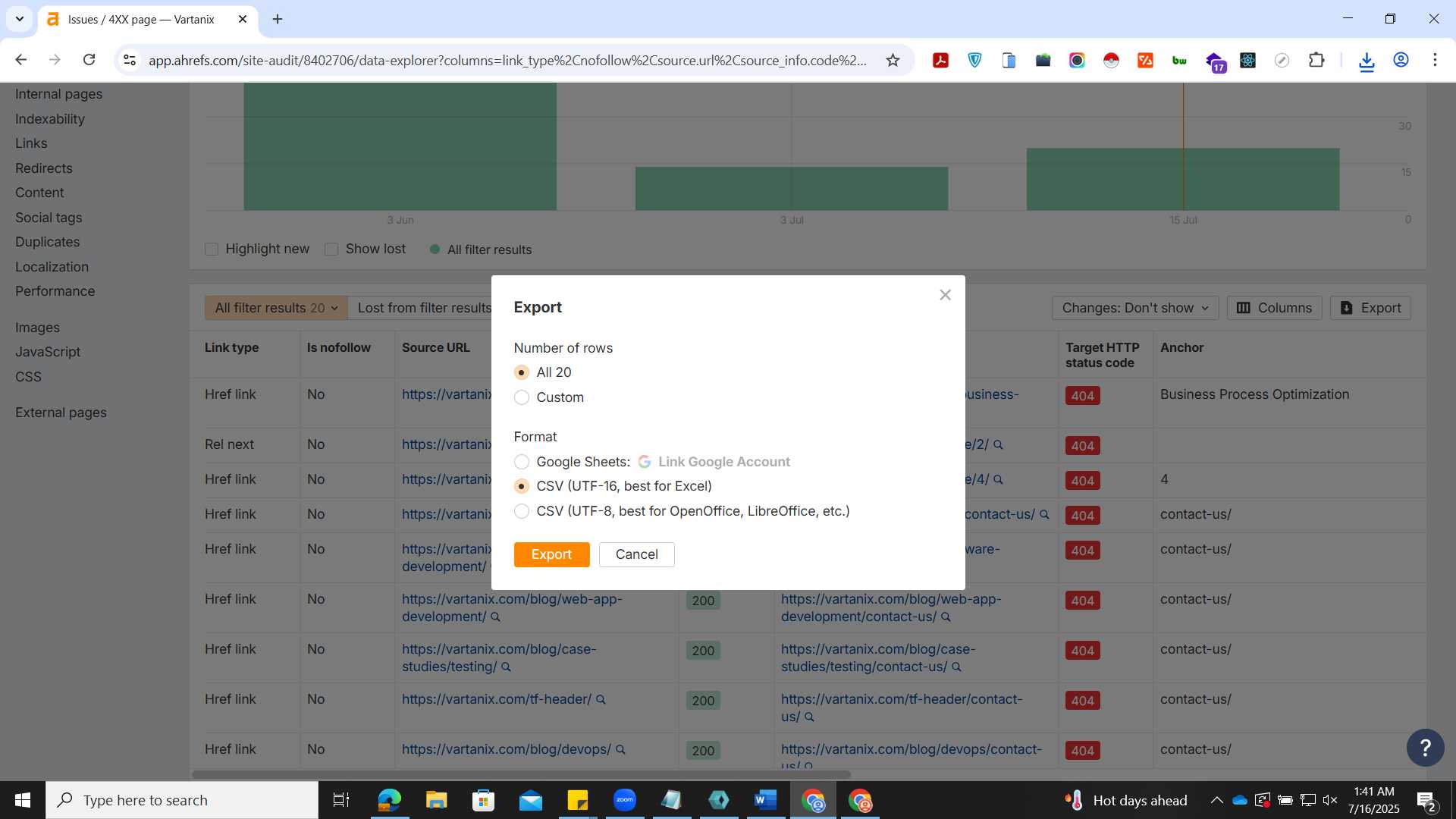This screenshot has height=819, width=1456.
Task: Open Content in sidebar
Action: click(x=39, y=193)
